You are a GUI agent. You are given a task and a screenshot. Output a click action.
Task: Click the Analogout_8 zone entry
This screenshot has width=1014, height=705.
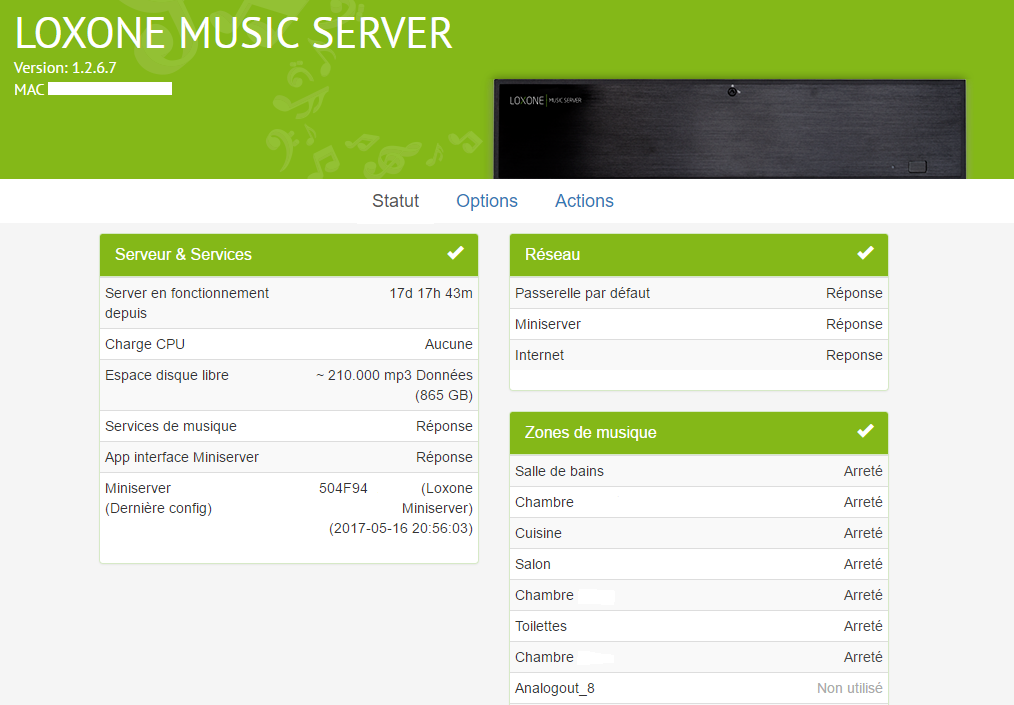[698, 688]
